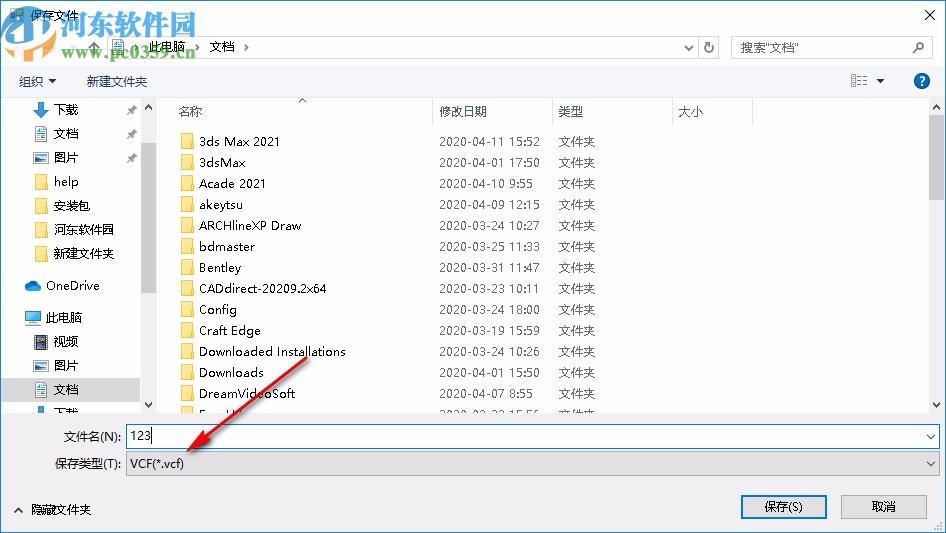
Task: Click the 安装包 folder icon in sidebar
Action: tap(40, 206)
